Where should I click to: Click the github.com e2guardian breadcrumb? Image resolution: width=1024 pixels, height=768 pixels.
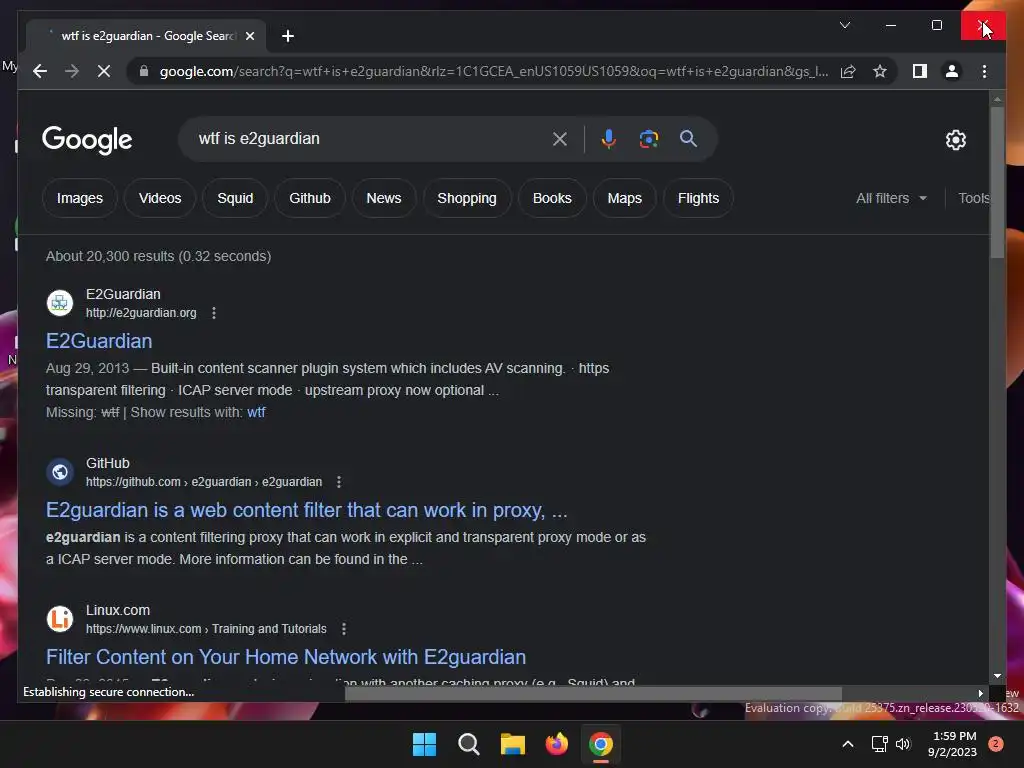204,482
